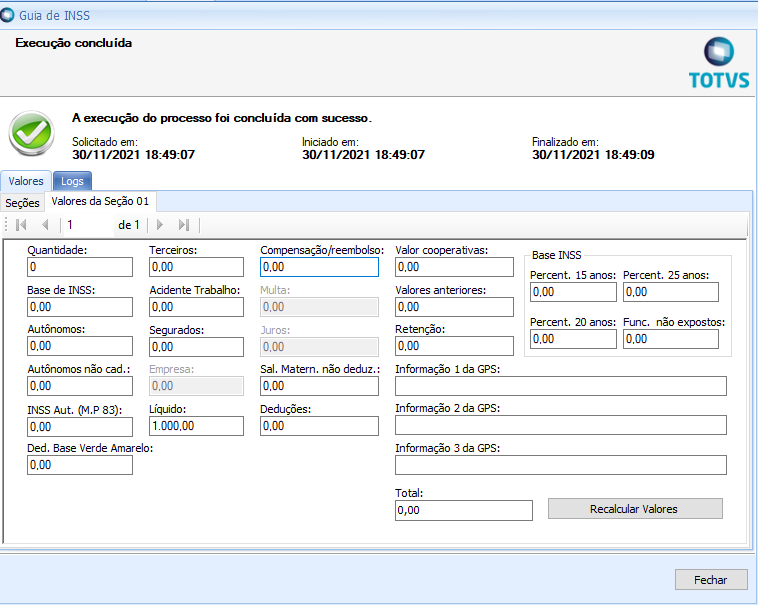Focus Percent. 20 anos field
758x605 pixels.
(573, 339)
